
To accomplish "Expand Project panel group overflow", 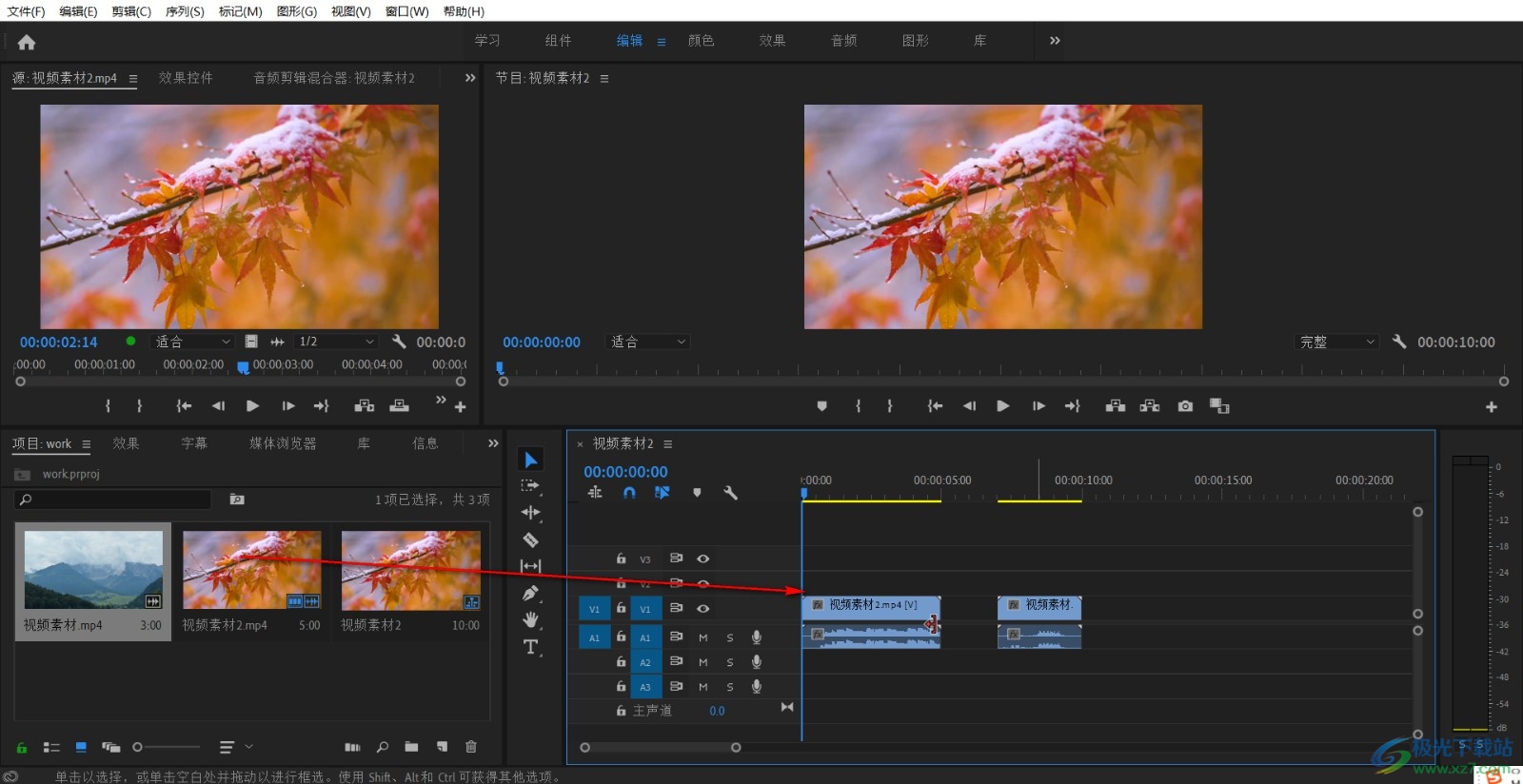I will [x=493, y=443].
